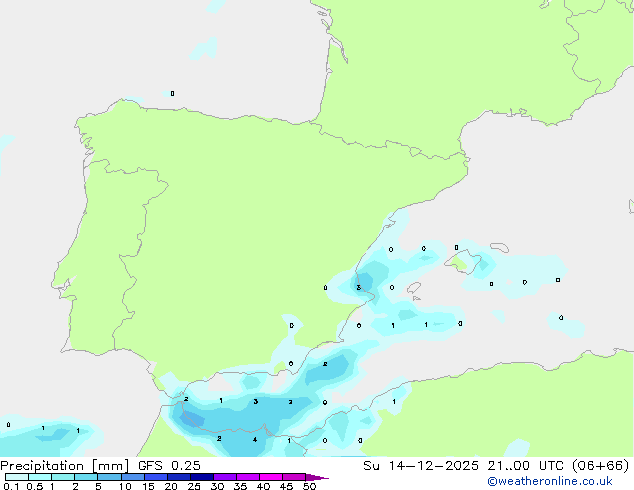This screenshot has width=634, height=490.
Task: Click the 40 mm magenta legend swatch
Action: coord(270,478)
